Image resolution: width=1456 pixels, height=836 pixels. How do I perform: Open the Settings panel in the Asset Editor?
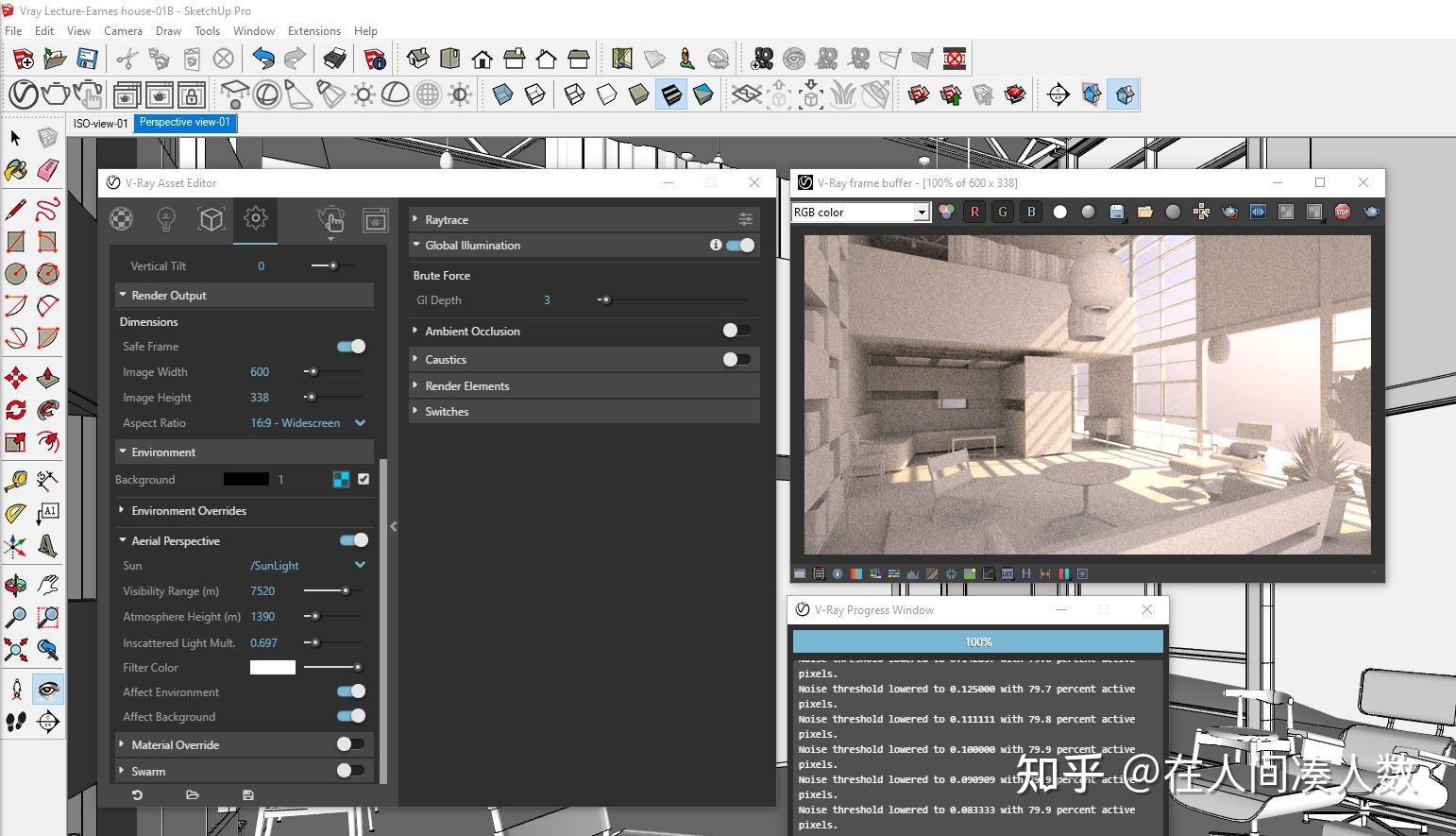tap(255, 219)
